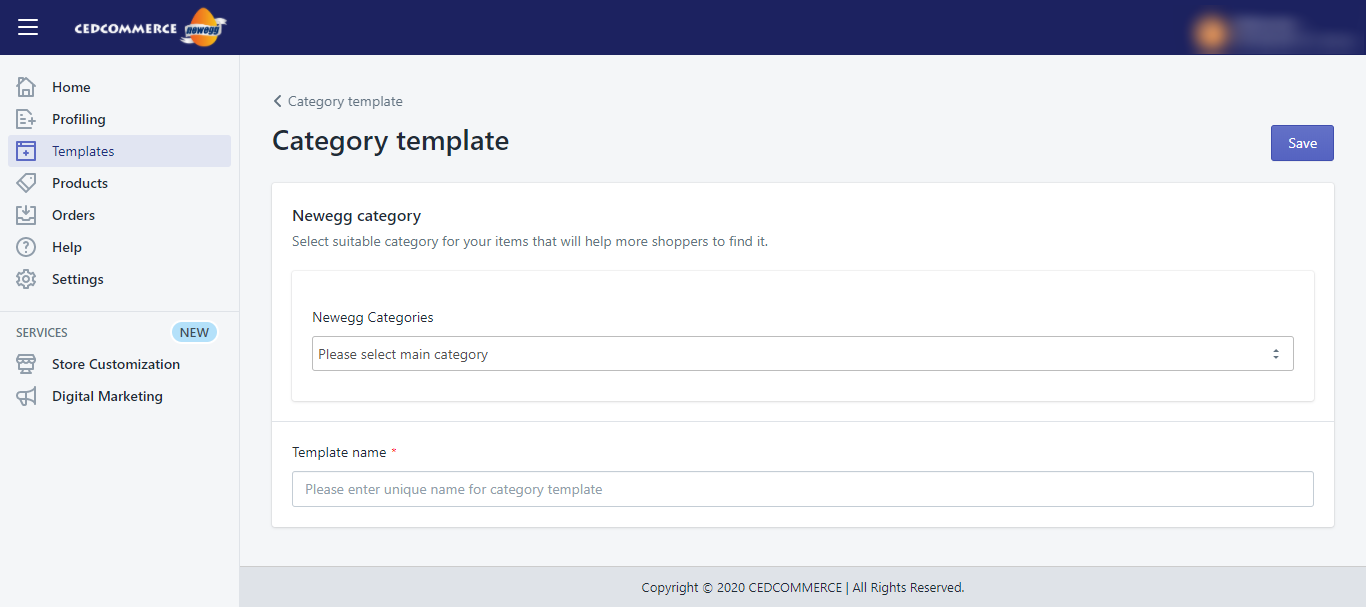Save the category template

[x=1302, y=143]
